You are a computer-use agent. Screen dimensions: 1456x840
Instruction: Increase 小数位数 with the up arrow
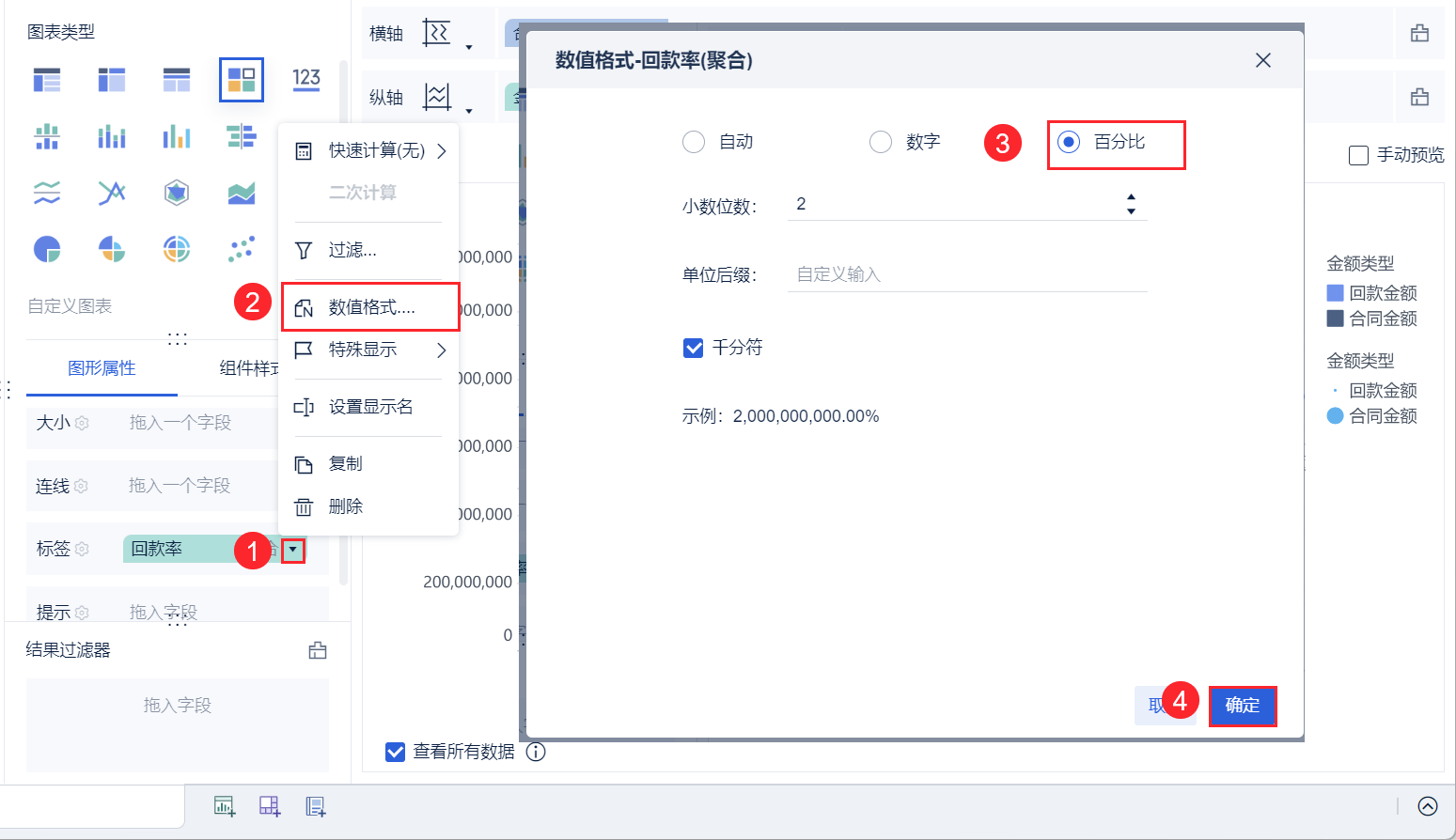coord(1131,197)
